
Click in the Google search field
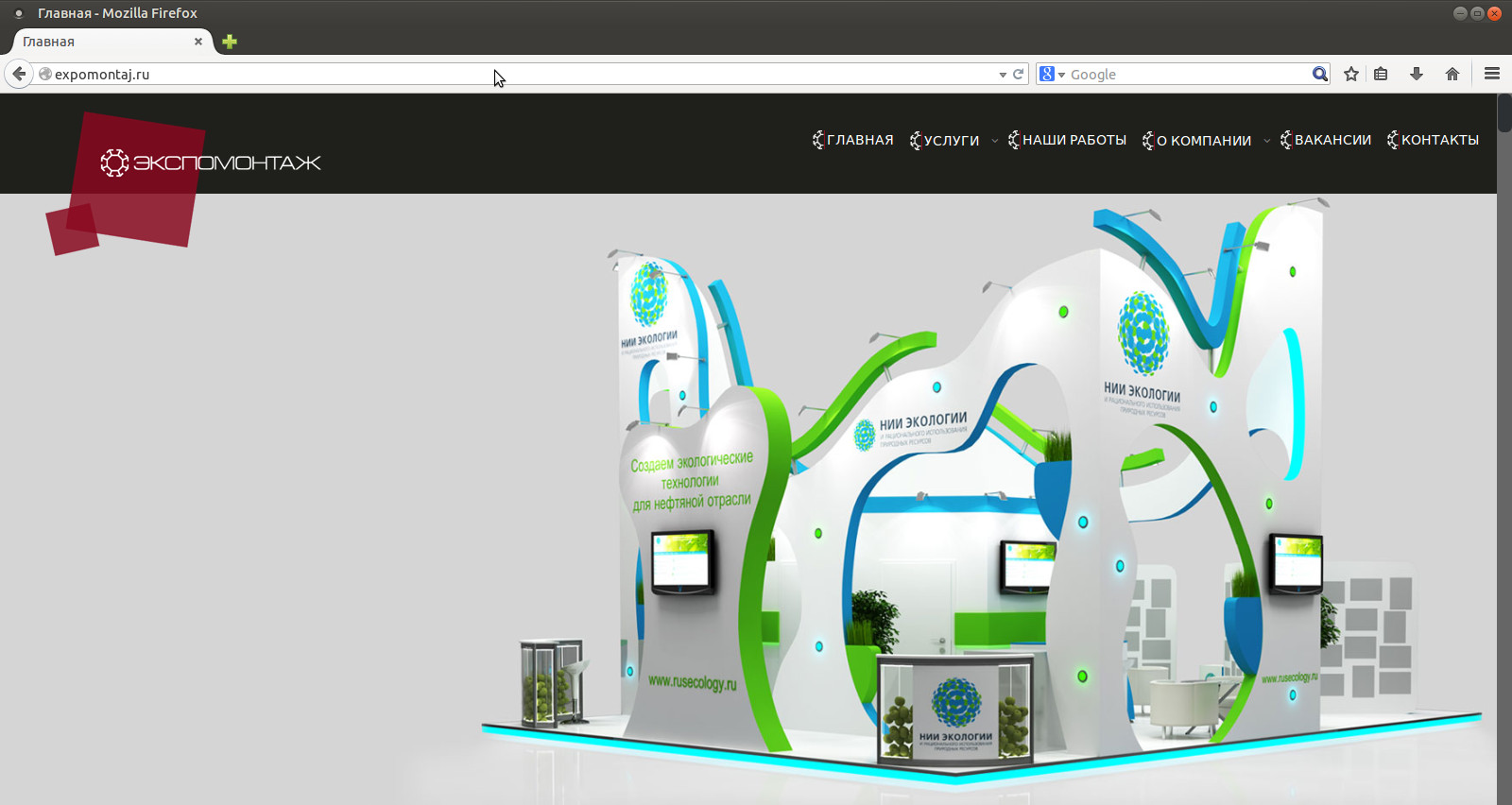click(x=1186, y=74)
